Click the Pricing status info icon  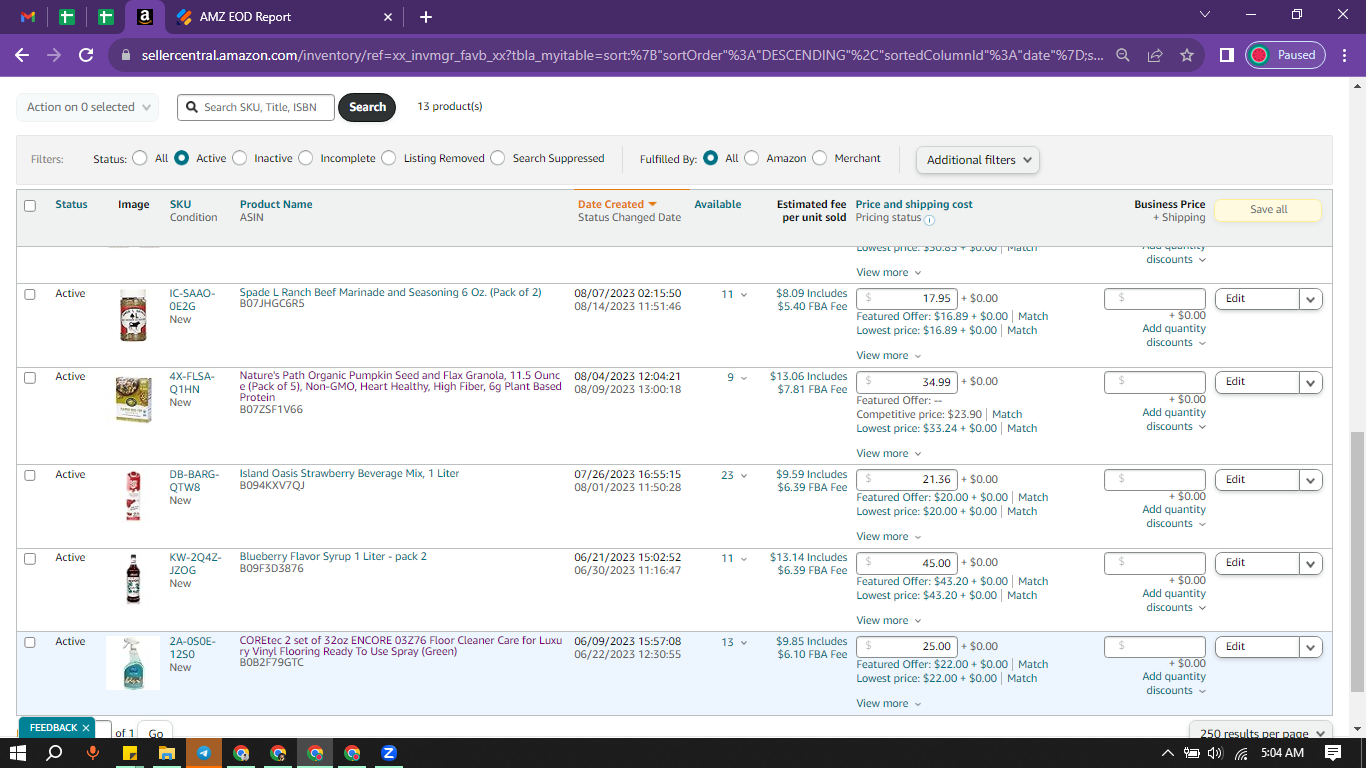click(929, 220)
